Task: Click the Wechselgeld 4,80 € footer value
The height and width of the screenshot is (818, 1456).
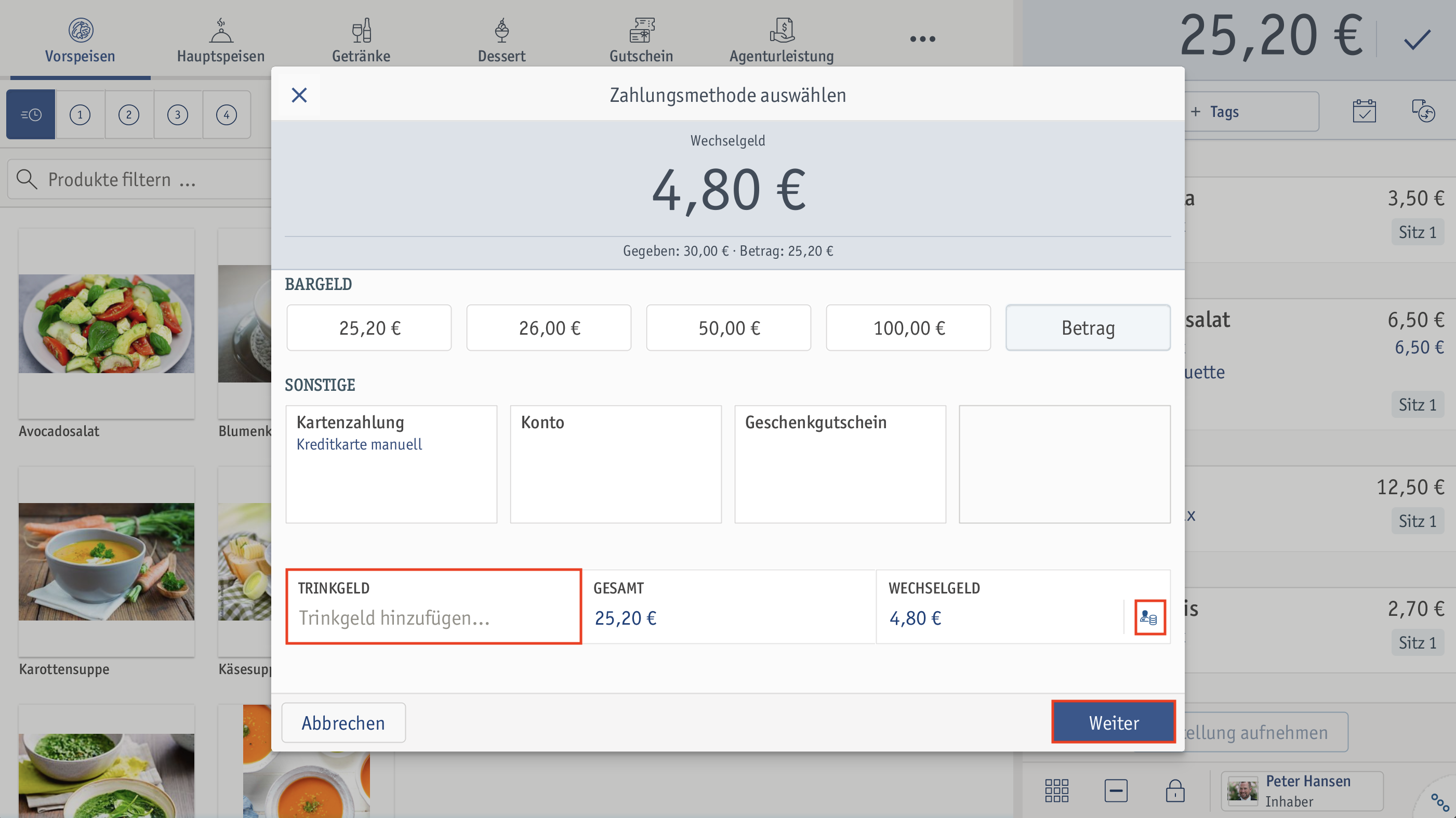Action: pyautogui.click(x=915, y=618)
